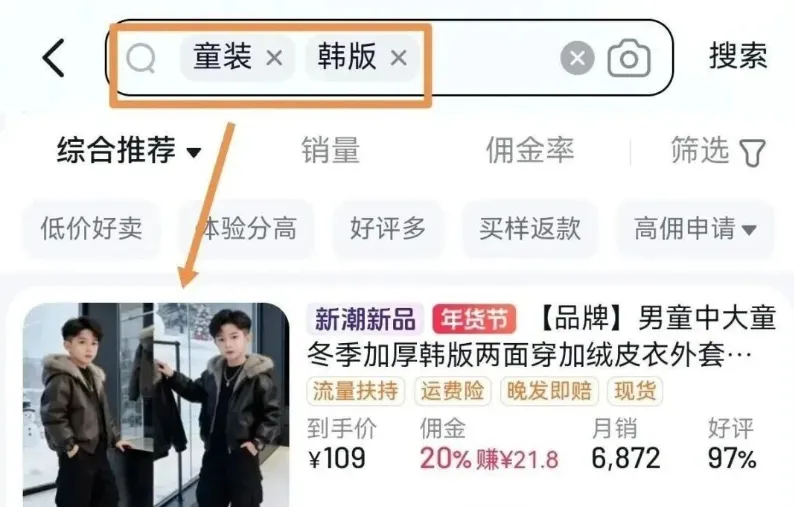Clear the search field with the gray X

[577, 58]
